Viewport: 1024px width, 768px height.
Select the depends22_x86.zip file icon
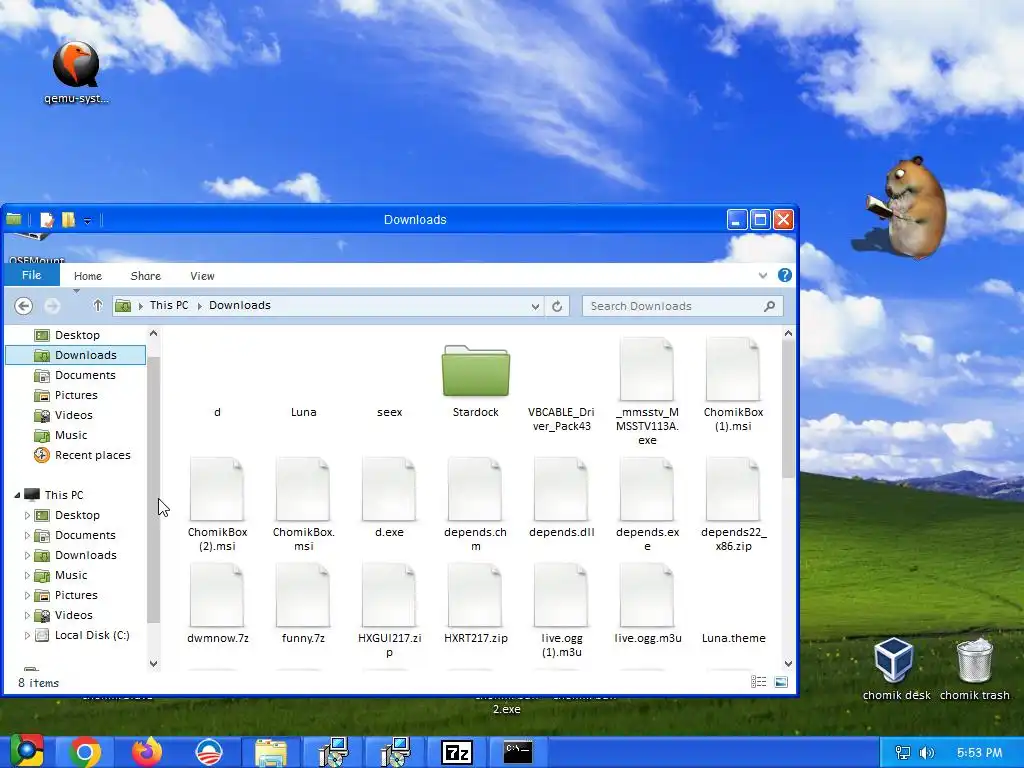(733, 489)
